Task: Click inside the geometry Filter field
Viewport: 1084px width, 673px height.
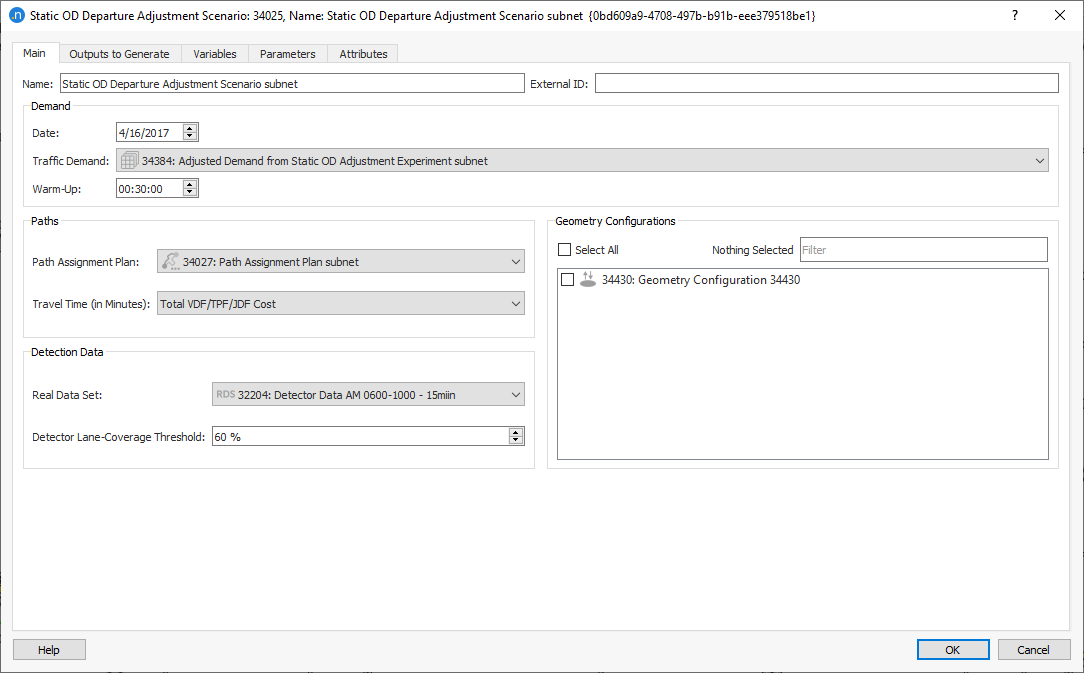Action: (x=922, y=249)
